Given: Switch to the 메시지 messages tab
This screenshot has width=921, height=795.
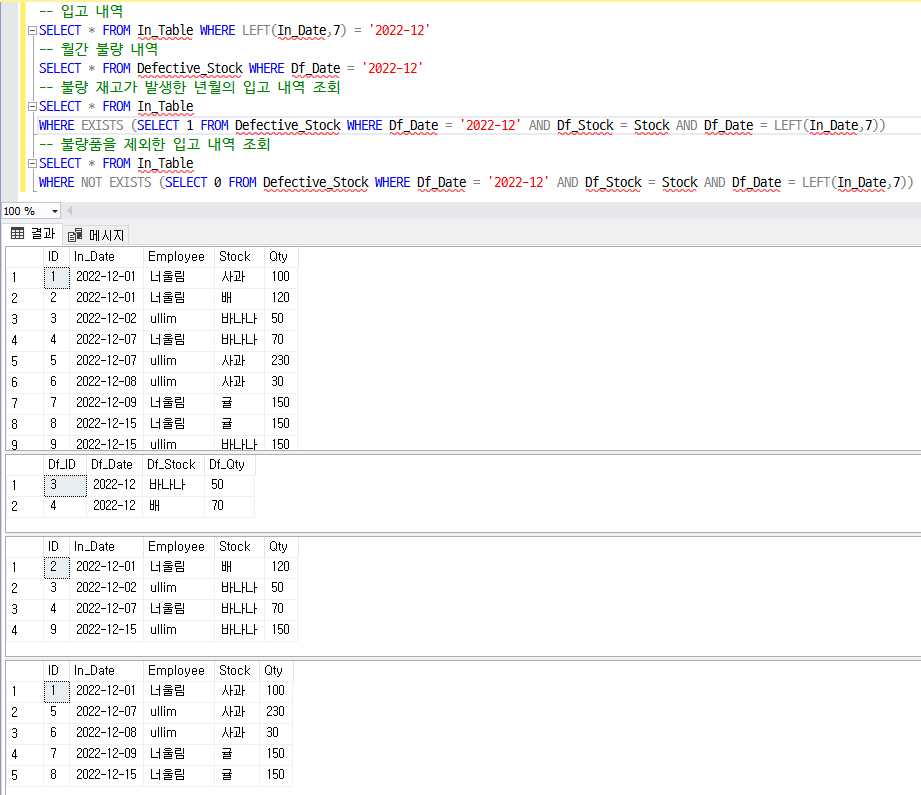Looking at the screenshot, I should [x=96, y=235].
